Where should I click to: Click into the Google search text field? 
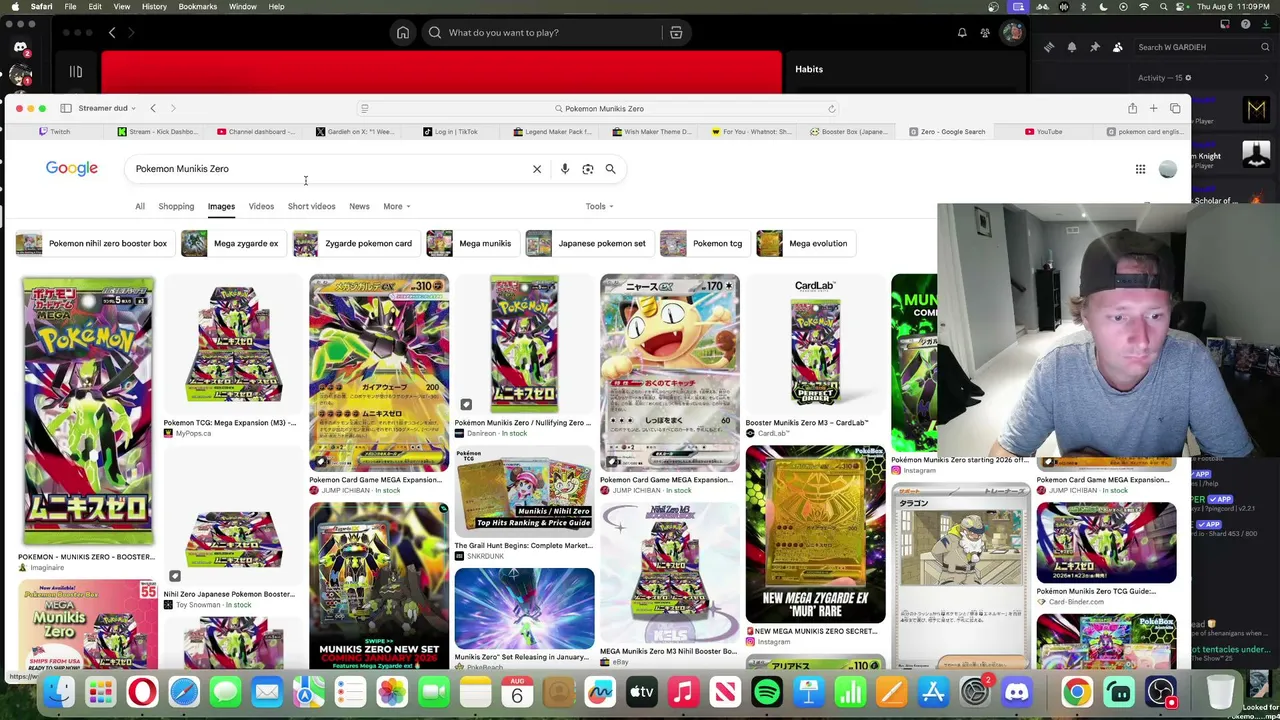(330, 169)
